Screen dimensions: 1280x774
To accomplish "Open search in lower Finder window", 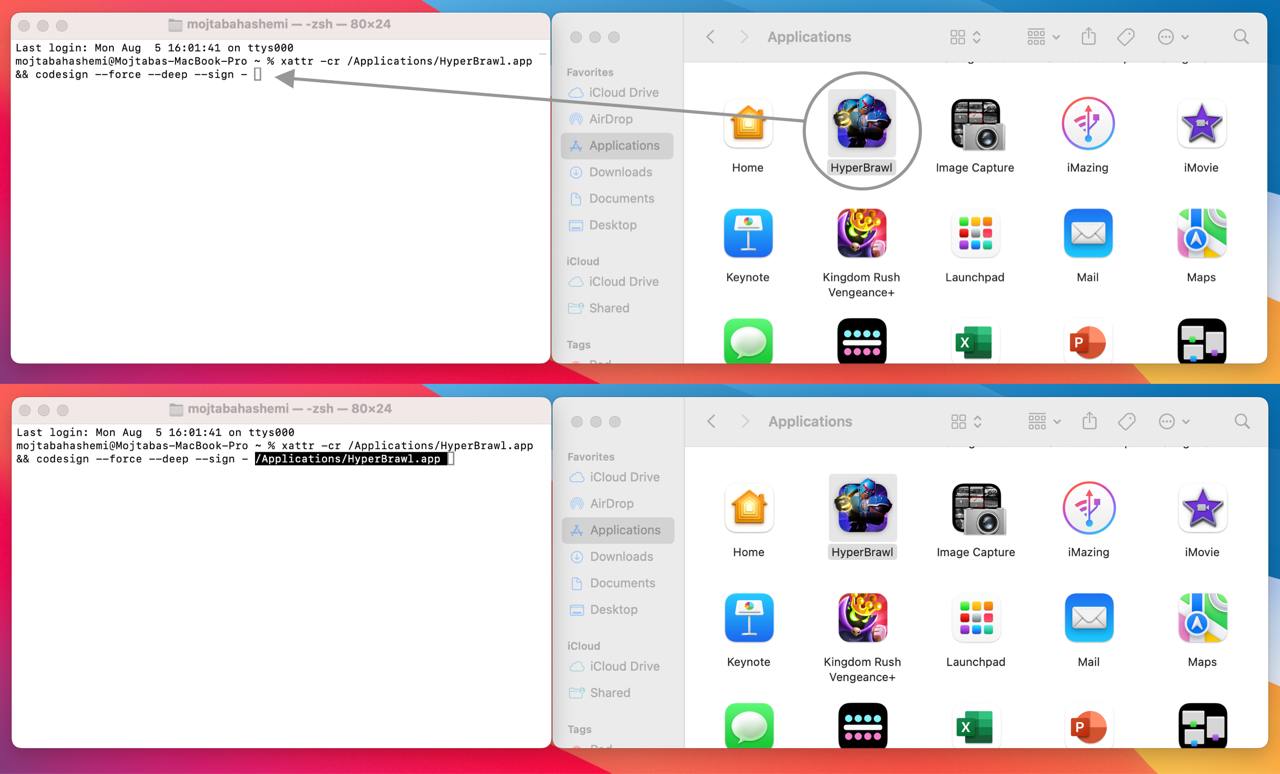I will [x=1242, y=421].
